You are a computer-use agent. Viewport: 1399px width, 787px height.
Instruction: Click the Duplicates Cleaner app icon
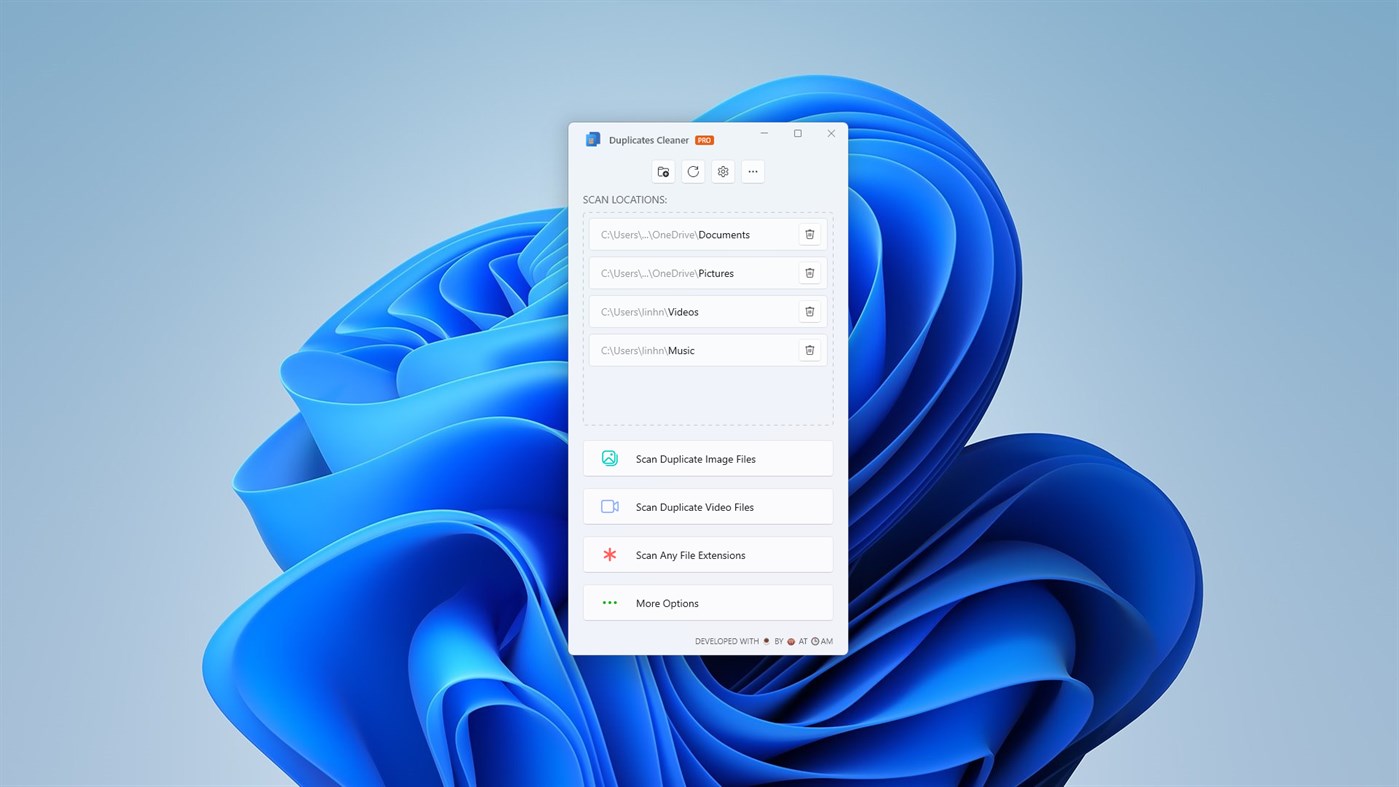592,139
